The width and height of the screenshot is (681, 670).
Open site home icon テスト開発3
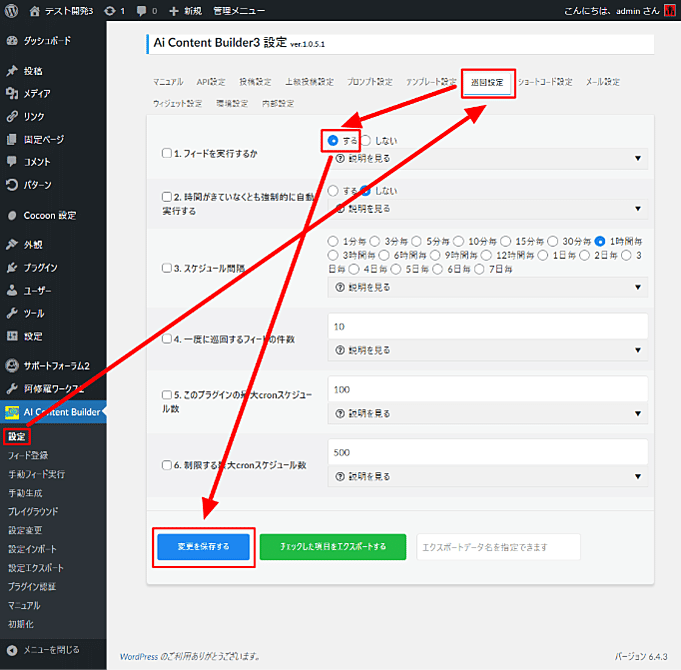point(34,11)
